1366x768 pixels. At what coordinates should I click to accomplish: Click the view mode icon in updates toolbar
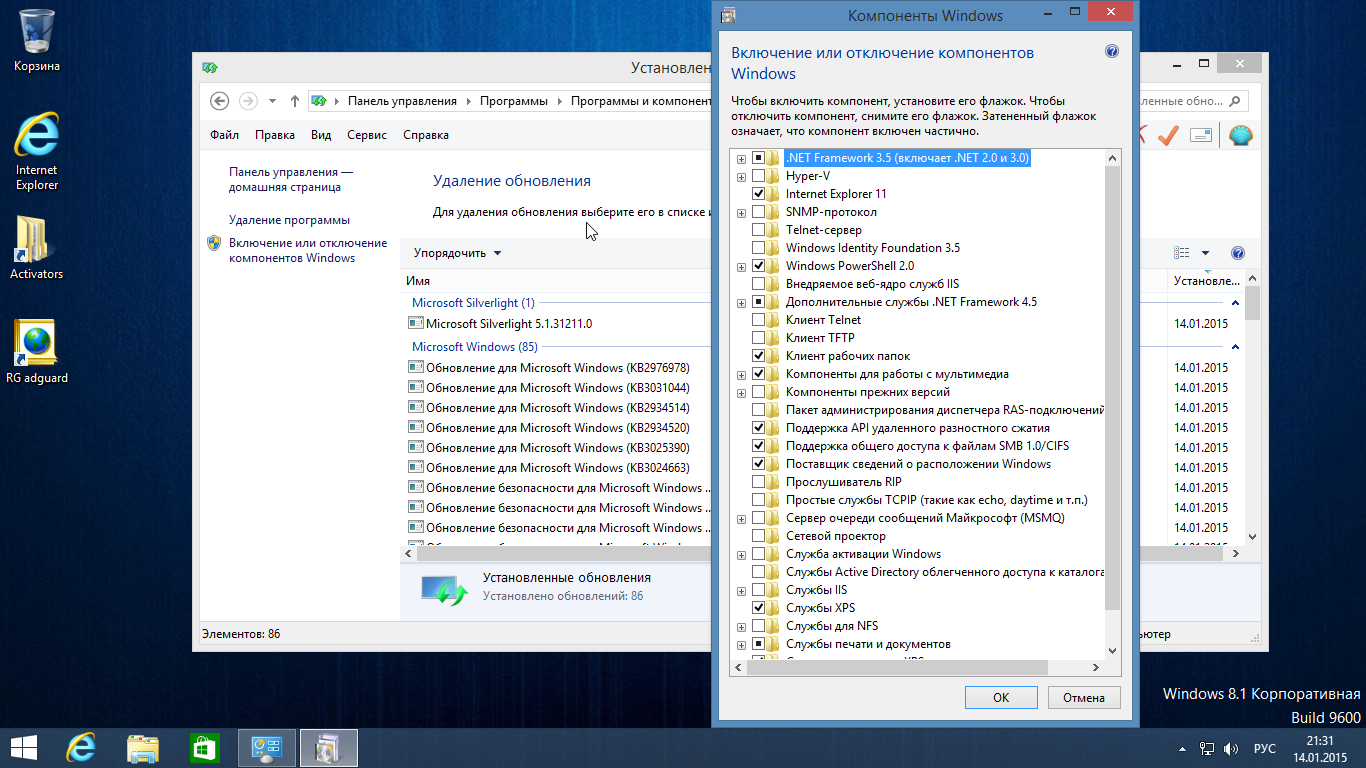(1182, 253)
